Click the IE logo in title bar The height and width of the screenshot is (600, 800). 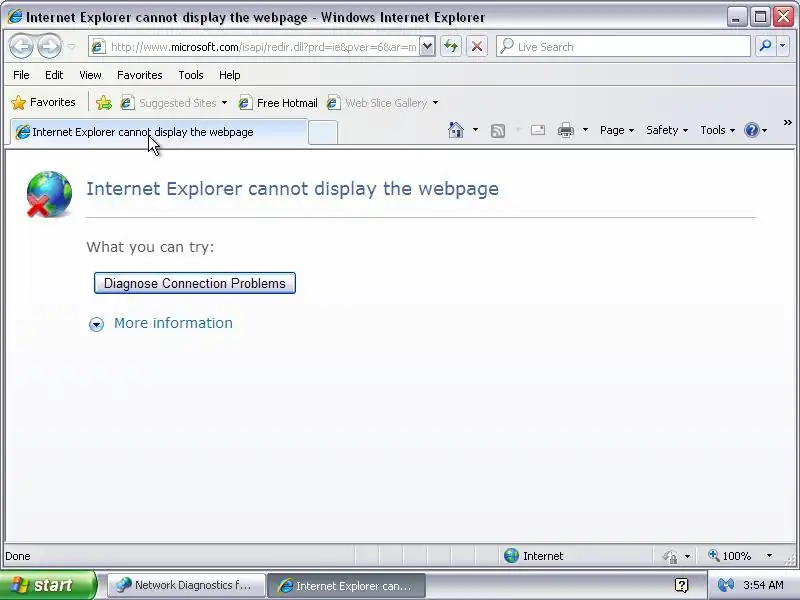15,16
